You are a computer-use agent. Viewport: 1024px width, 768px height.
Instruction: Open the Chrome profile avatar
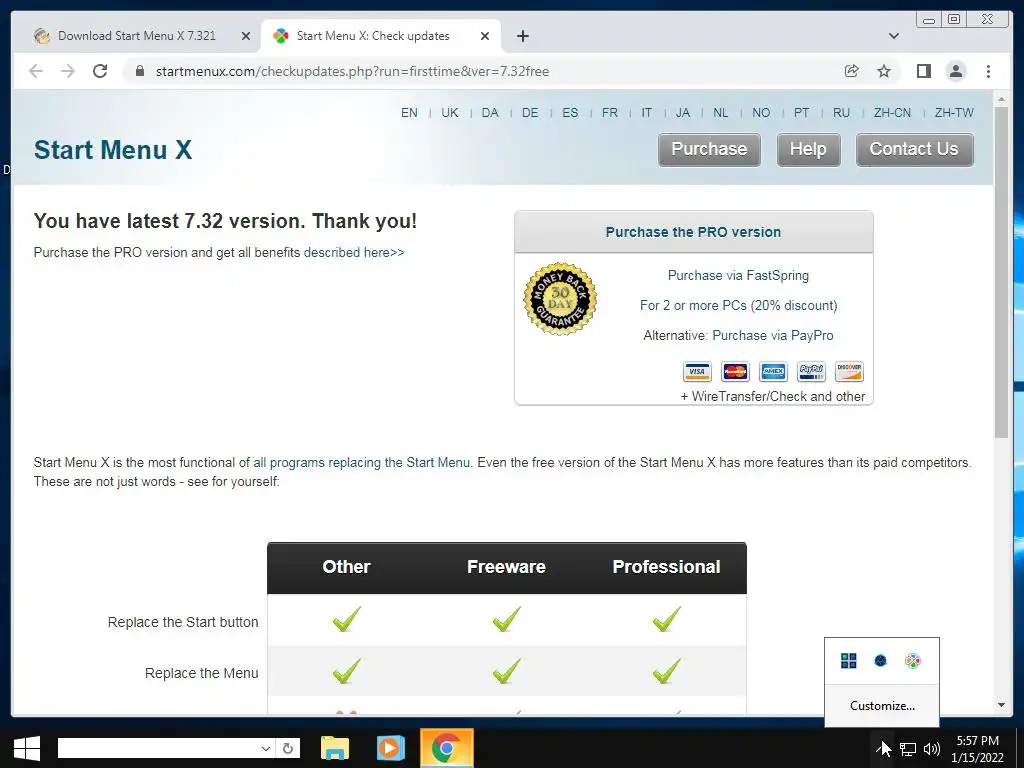(x=956, y=71)
